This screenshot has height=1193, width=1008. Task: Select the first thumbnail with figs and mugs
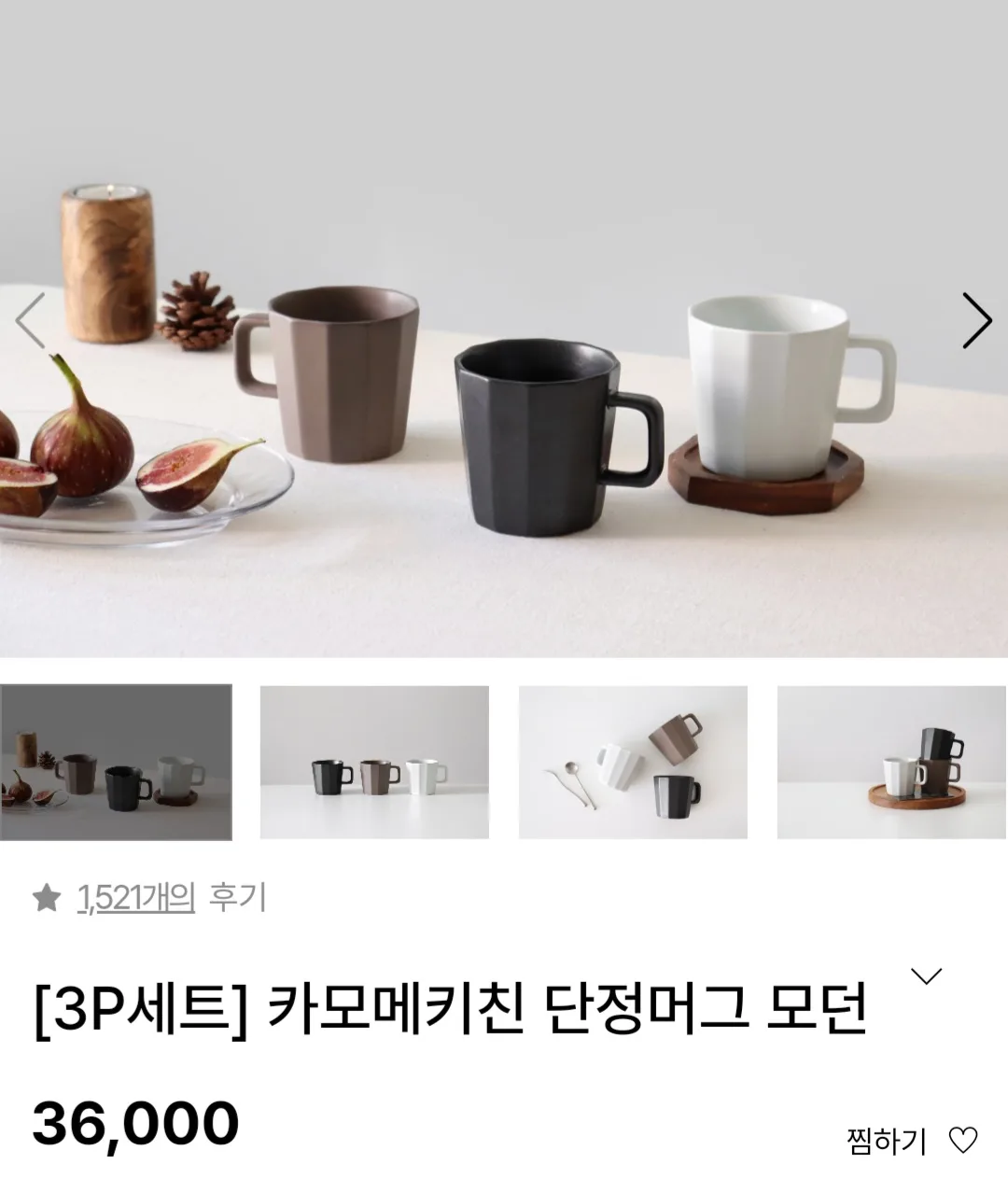[x=116, y=762]
